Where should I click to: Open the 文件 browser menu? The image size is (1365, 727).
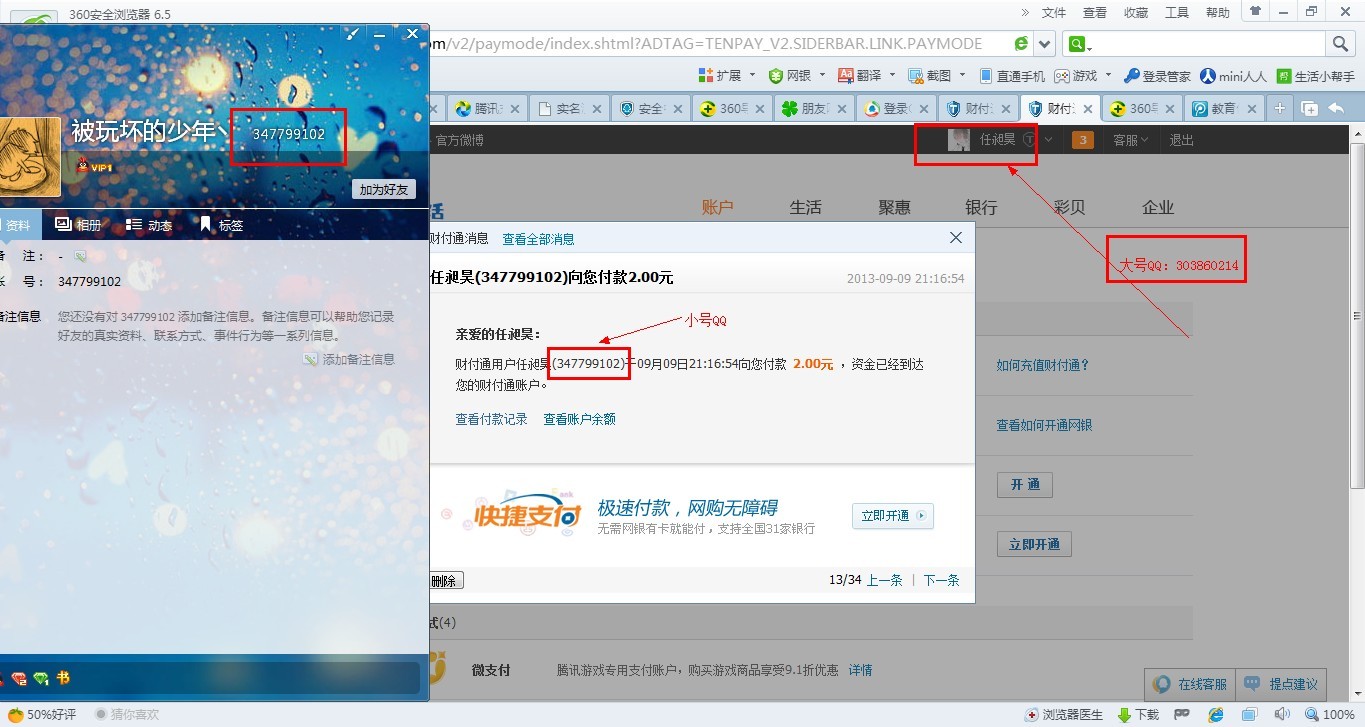1054,13
